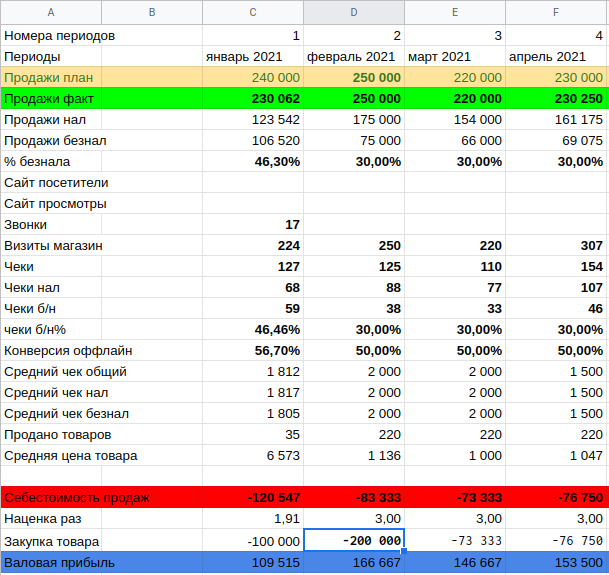Select average check value 1 812

point(253,371)
